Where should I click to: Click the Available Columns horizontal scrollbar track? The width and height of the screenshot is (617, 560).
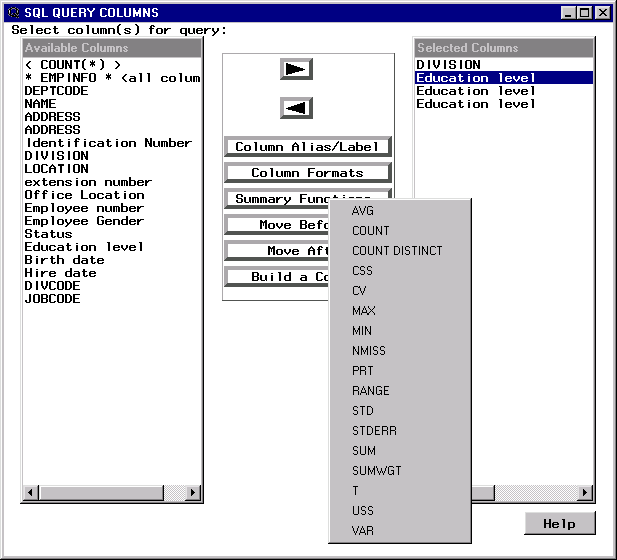click(x=112, y=493)
